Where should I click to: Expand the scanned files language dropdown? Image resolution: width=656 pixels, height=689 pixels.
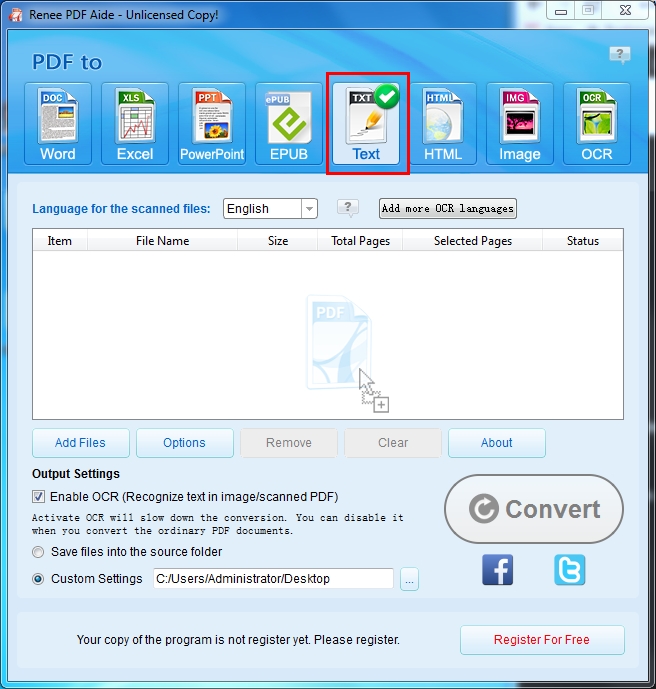pyautogui.click(x=309, y=209)
